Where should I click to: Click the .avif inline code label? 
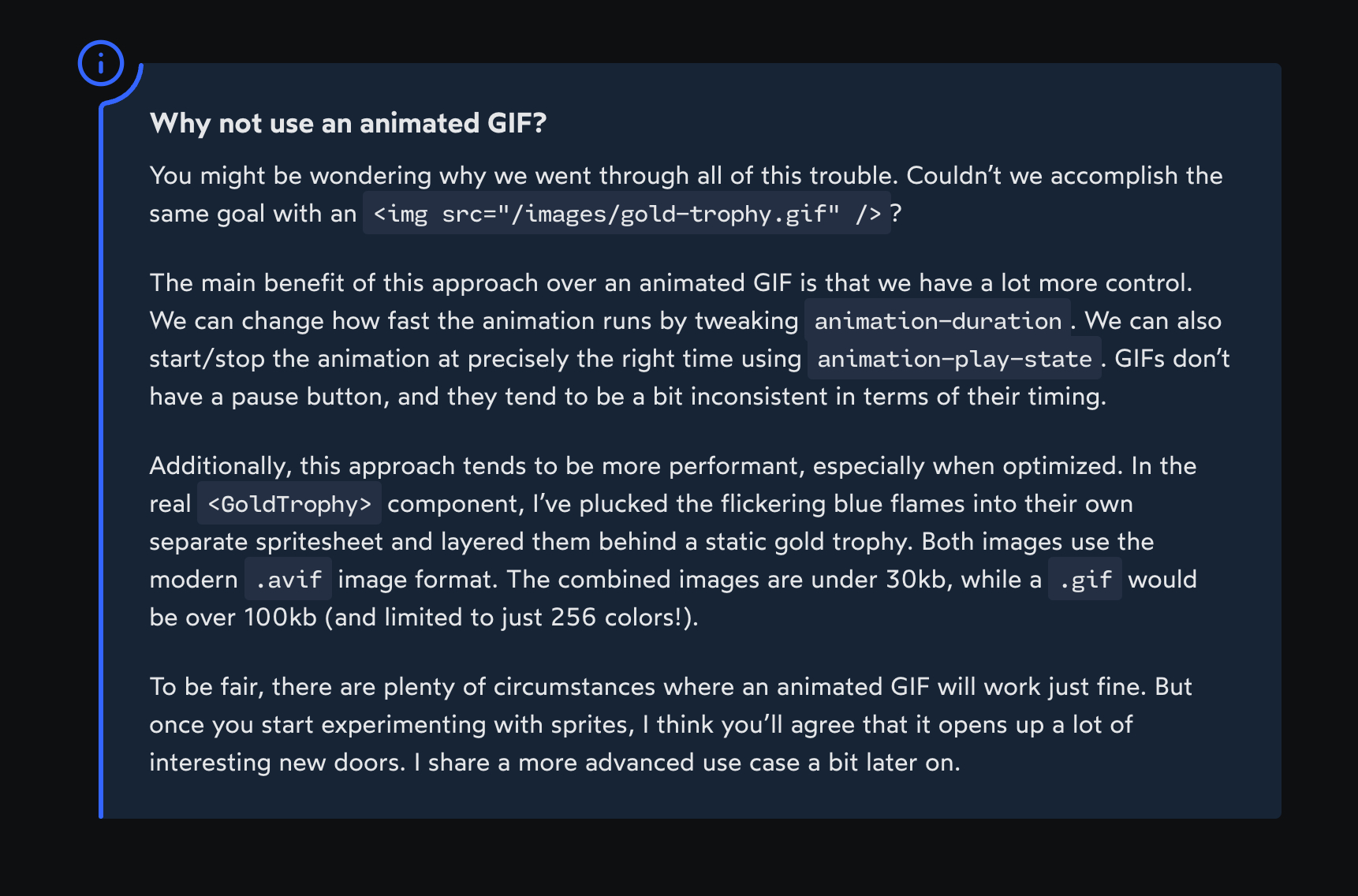(288, 580)
